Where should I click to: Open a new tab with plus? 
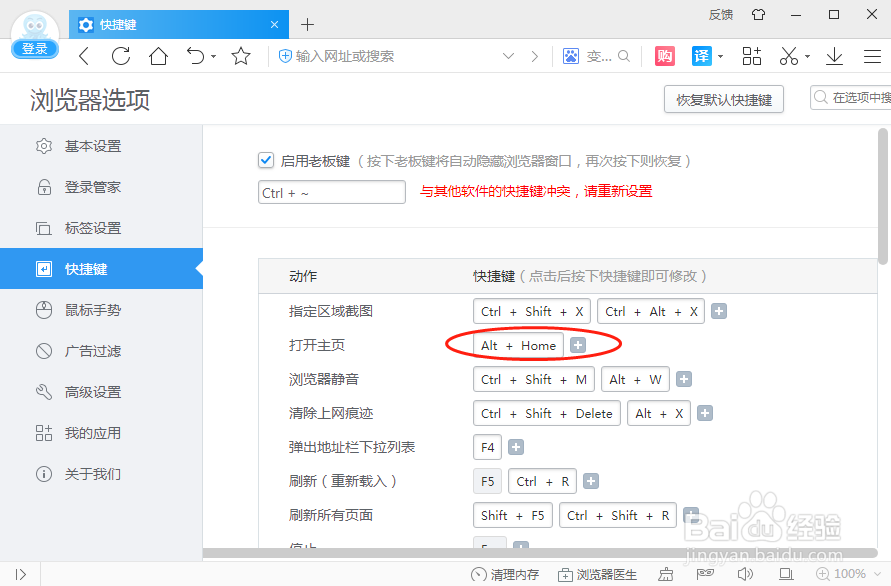click(x=307, y=24)
